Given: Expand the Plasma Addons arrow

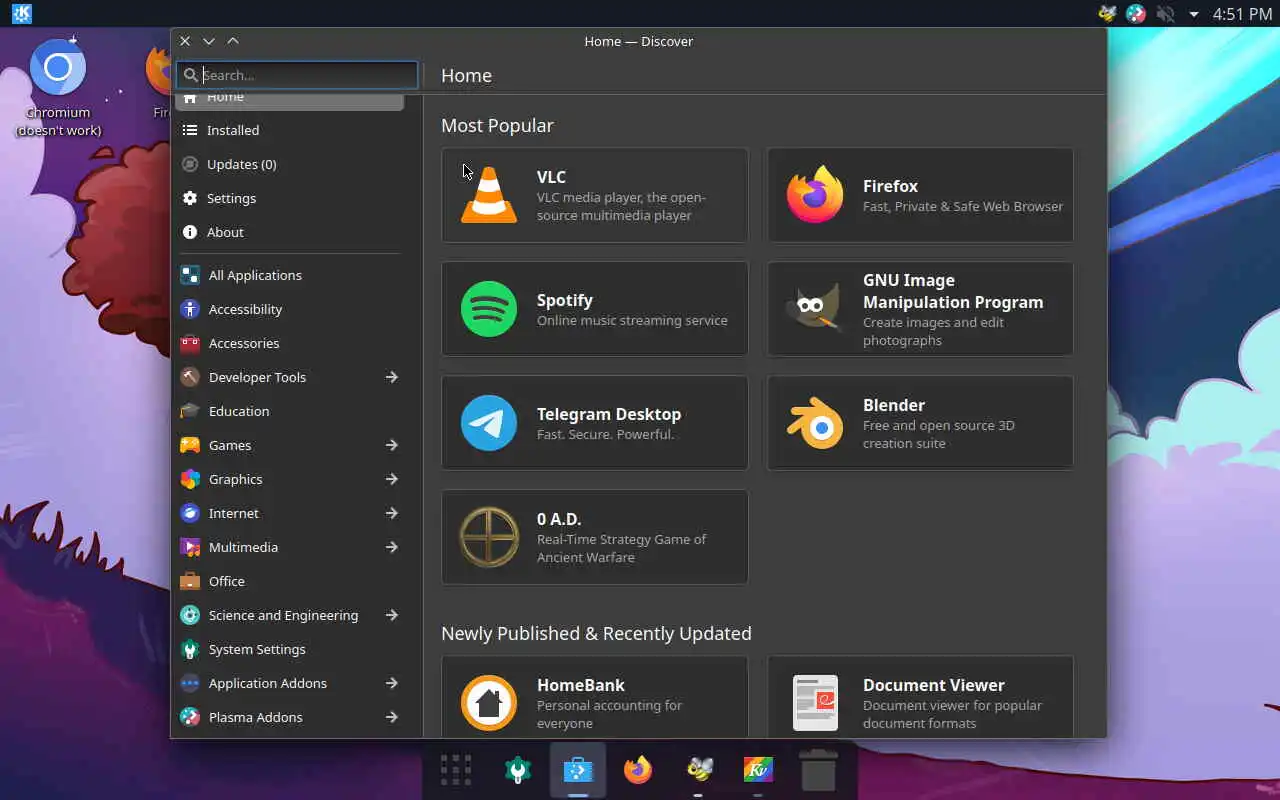Looking at the screenshot, I should click(392, 717).
